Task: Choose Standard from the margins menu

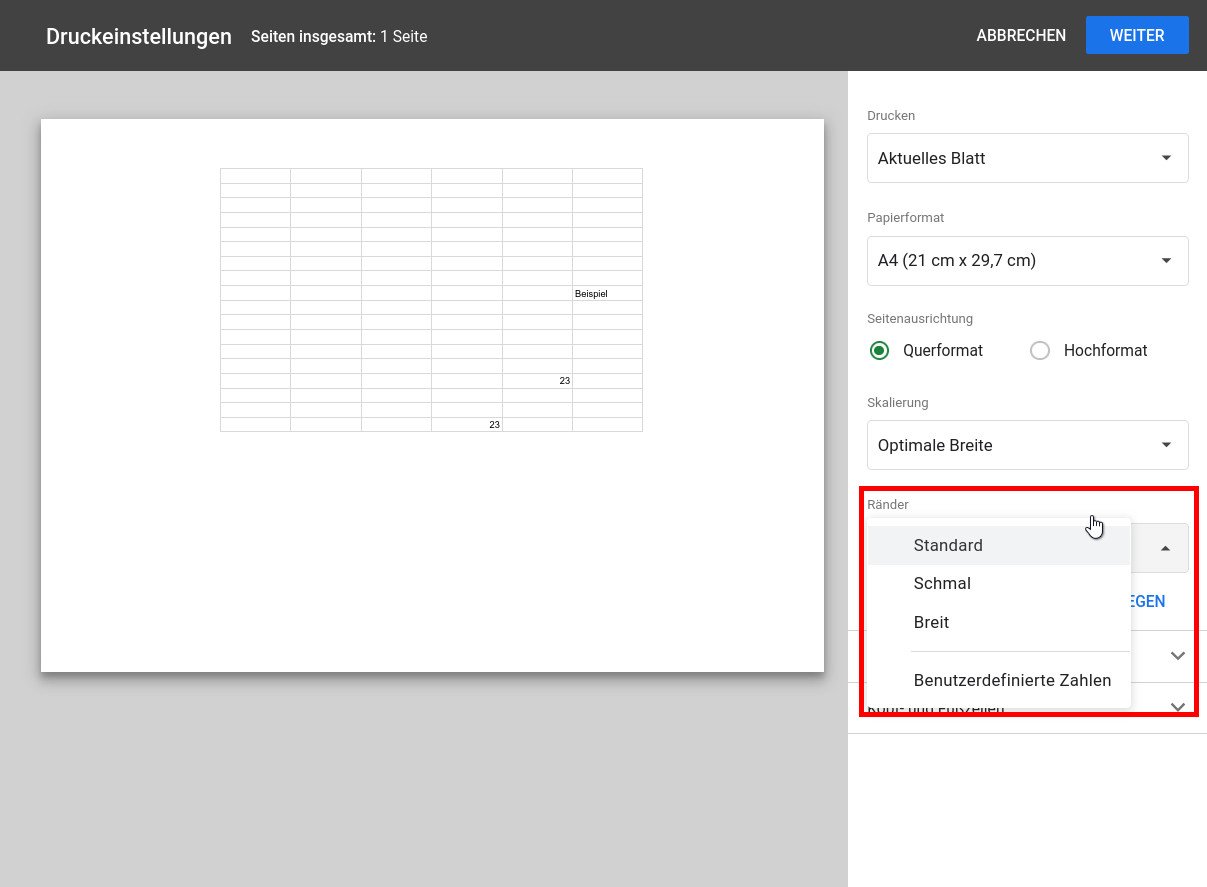Action: coord(947,545)
